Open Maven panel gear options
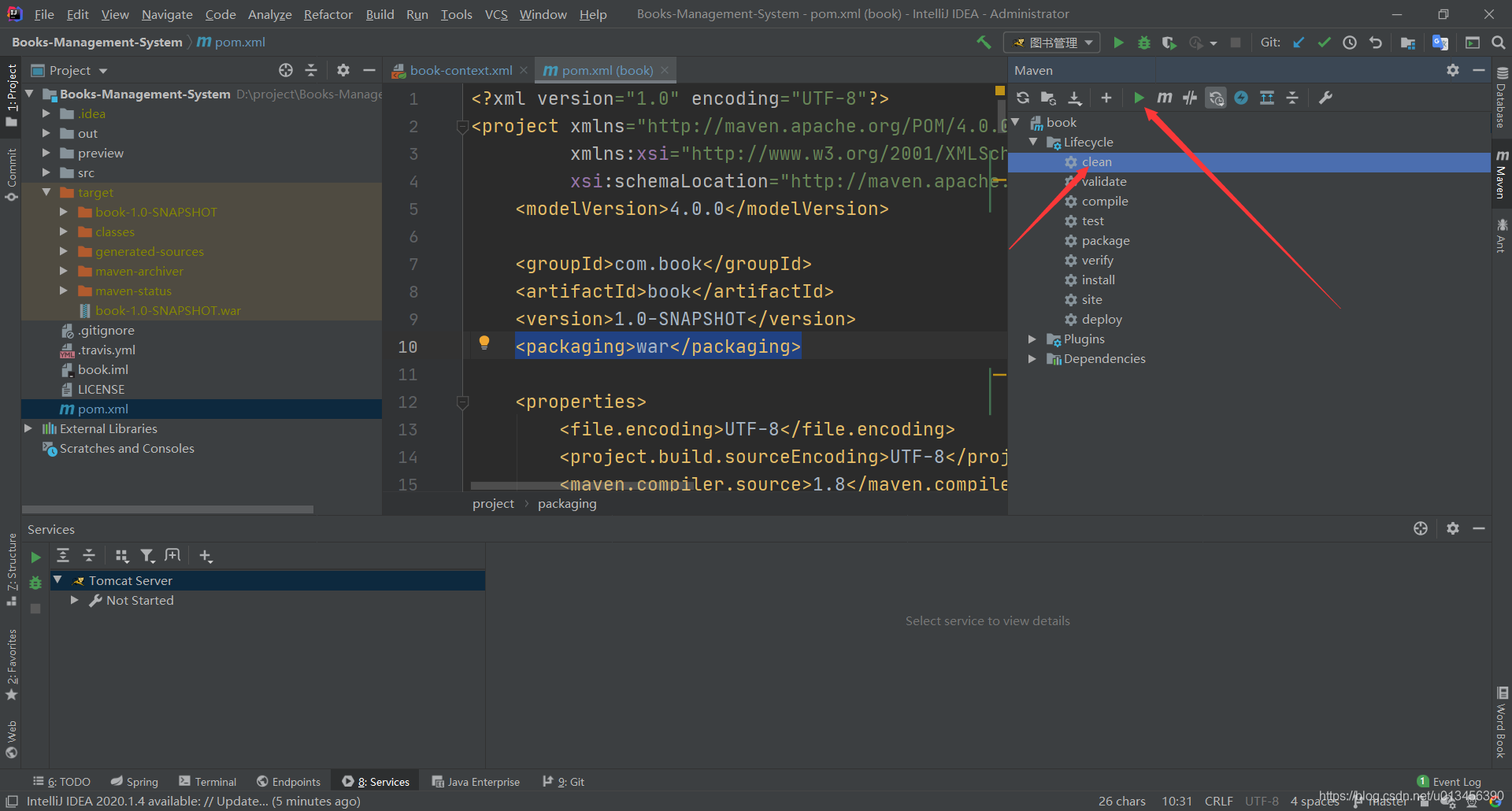This screenshot has width=1512, height=811. 1453,70
